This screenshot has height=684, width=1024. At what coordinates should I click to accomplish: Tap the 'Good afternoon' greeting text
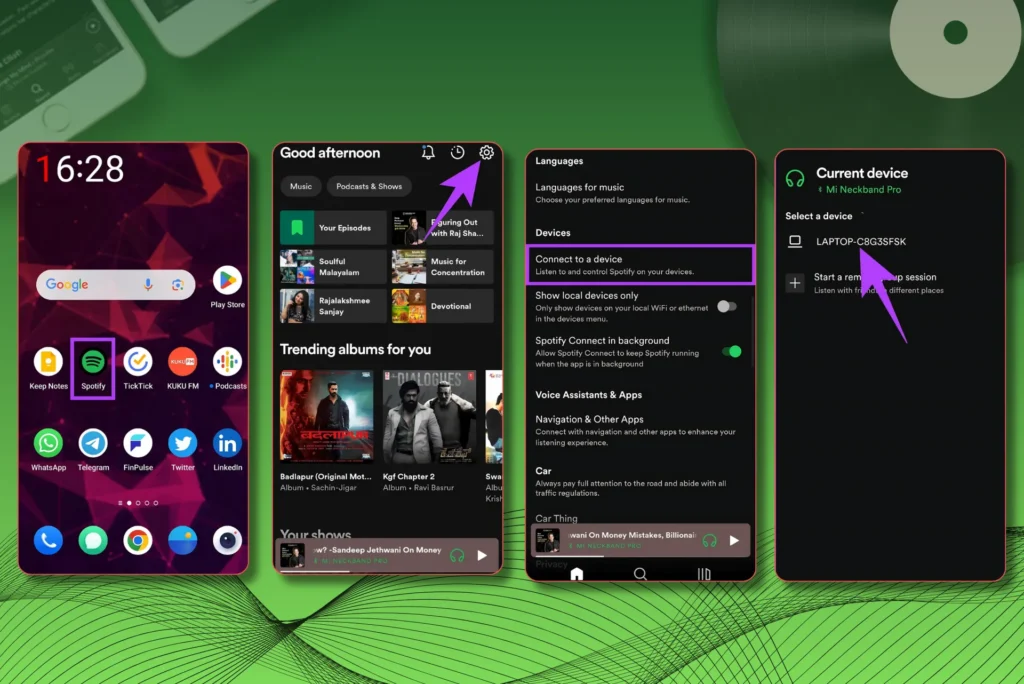pyautogui.click(x=330, y=153)
